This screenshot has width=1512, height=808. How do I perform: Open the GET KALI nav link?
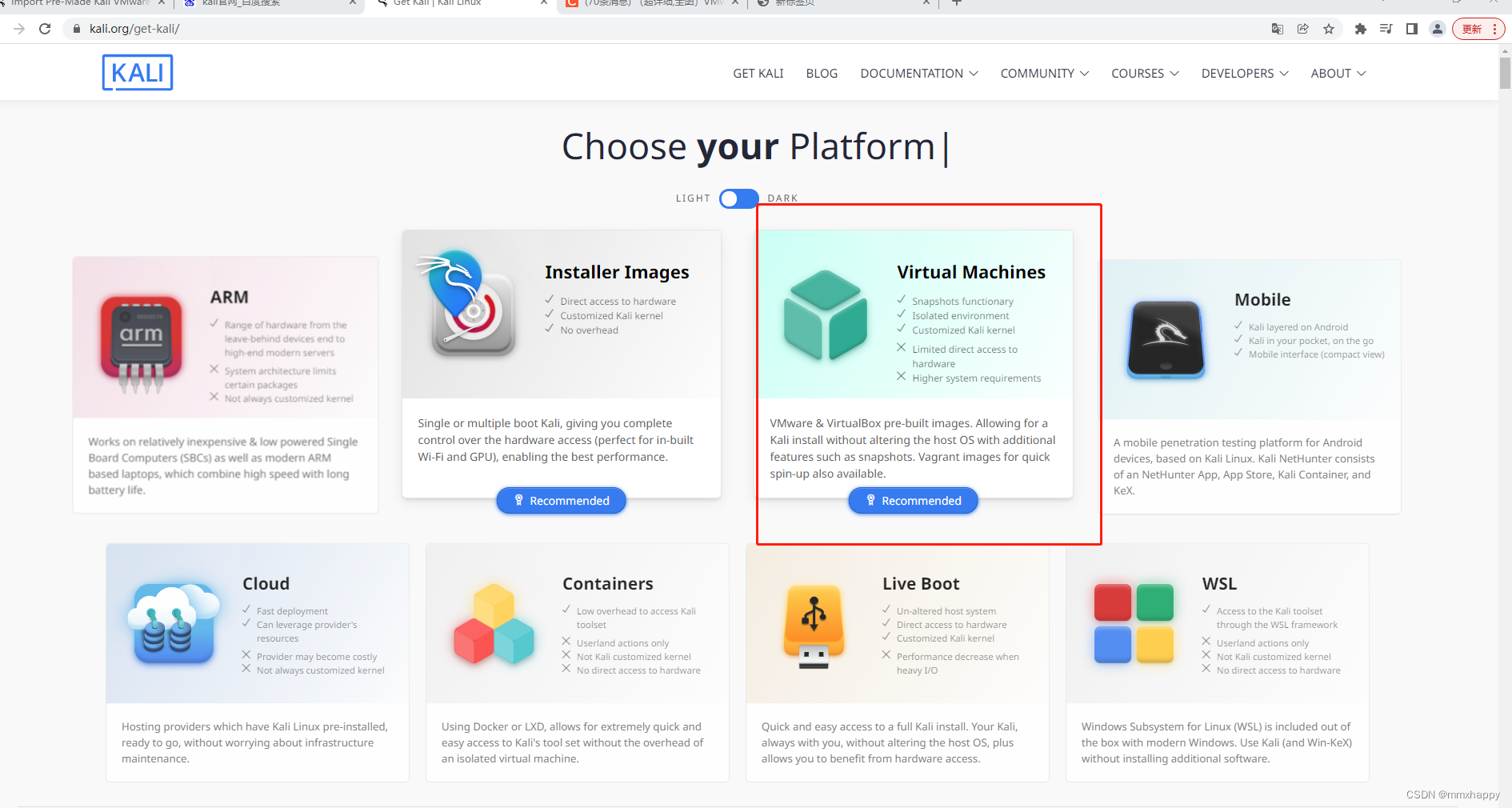(758, 73)
